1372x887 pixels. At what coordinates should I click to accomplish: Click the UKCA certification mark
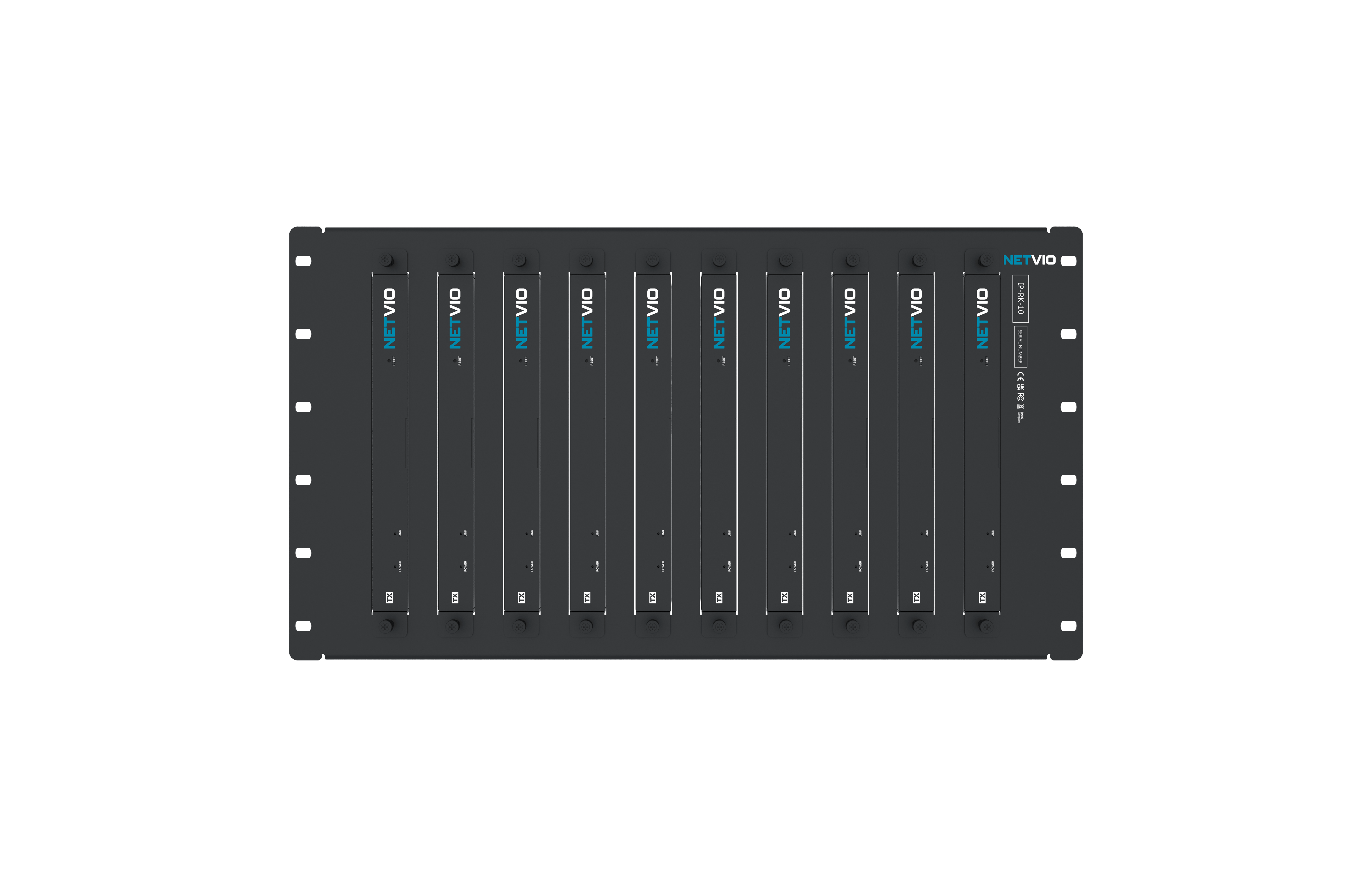tap(1020, 387)
